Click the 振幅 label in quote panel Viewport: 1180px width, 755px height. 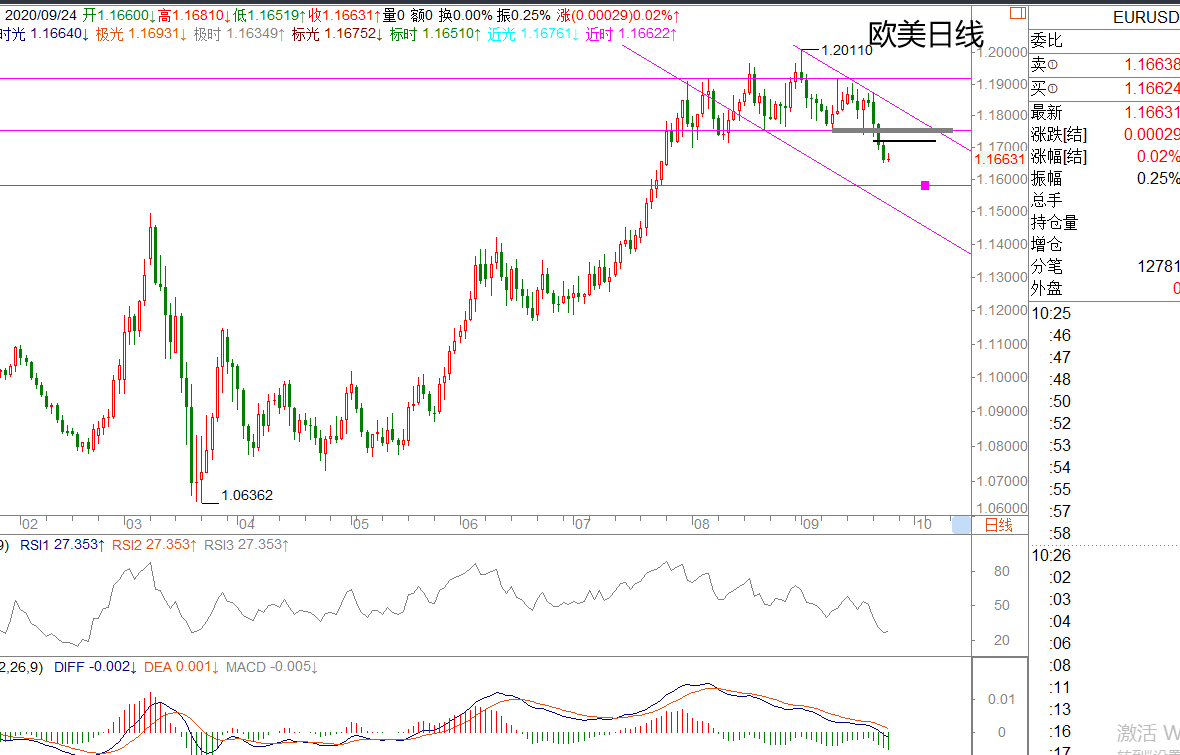pyautogui.click(x=1046, y=178)
